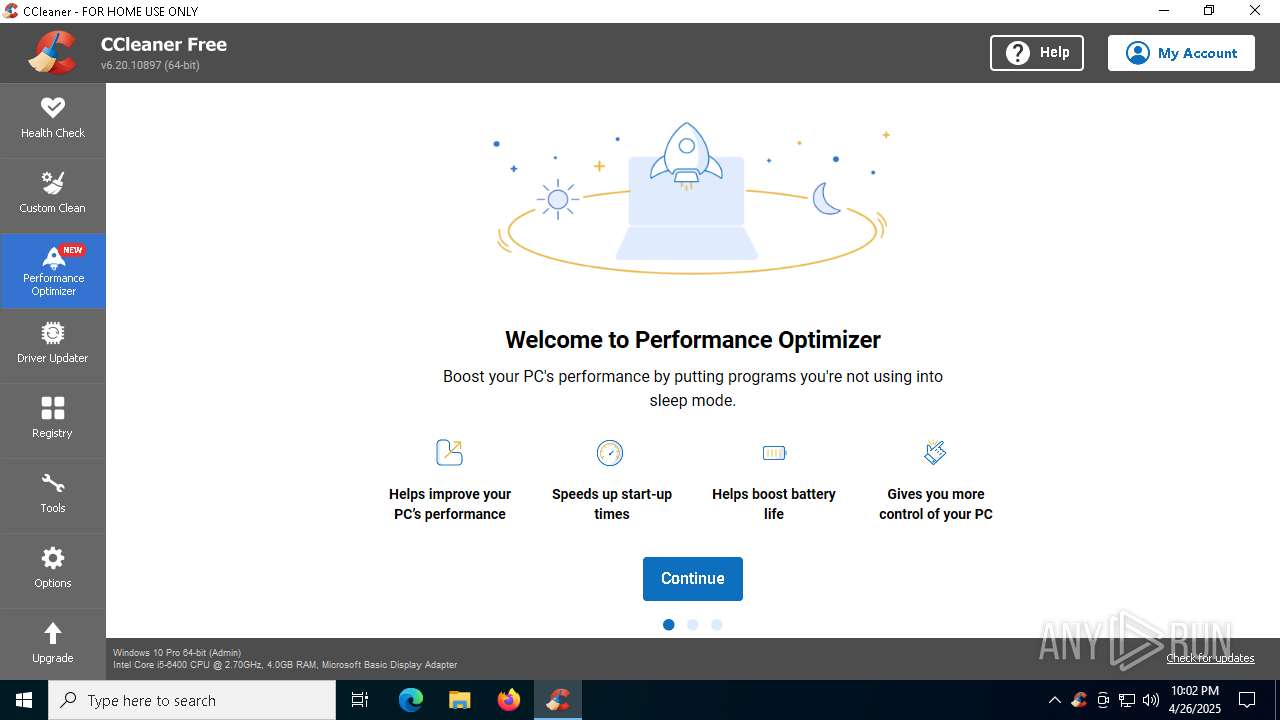Click 'Speeds up start-up times' text

coord(612,504)
